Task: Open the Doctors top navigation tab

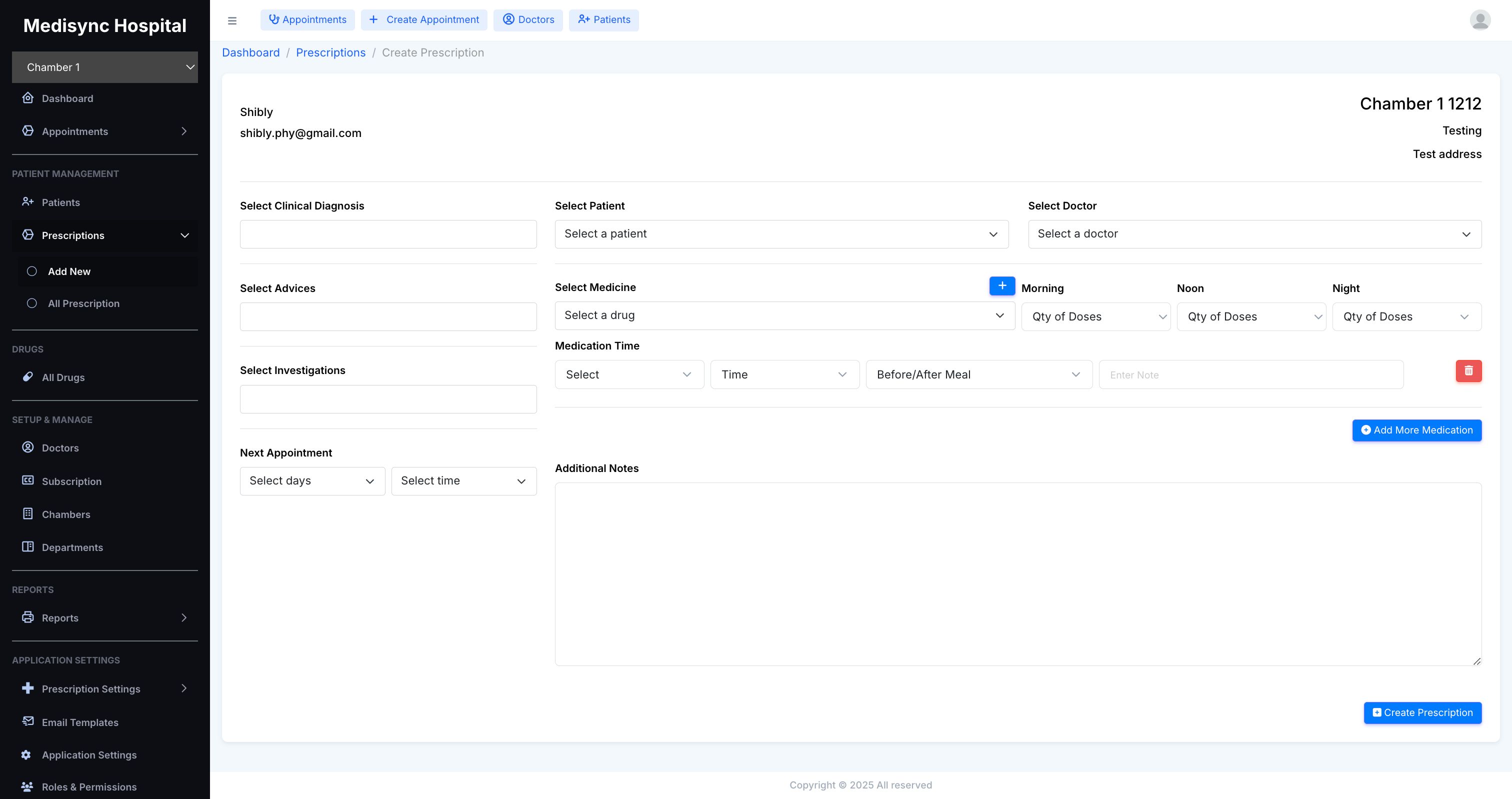Action: 527,20
